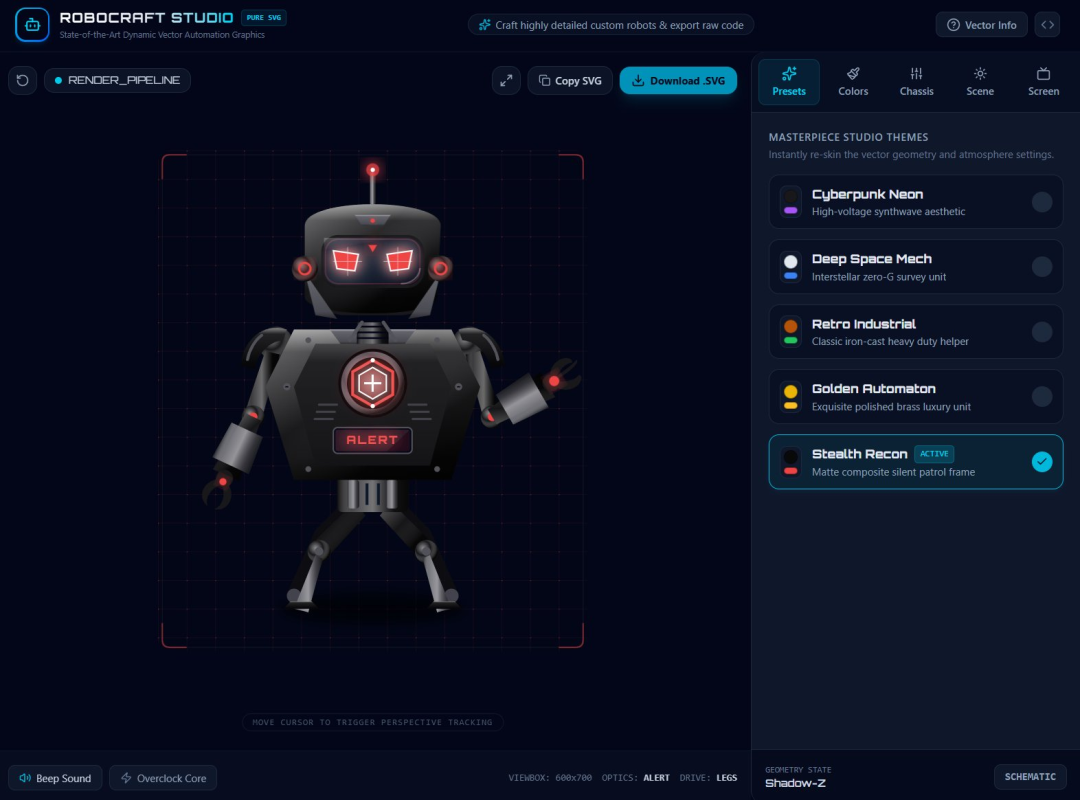Select the Cyberpunk Neon theme radio circle
Screen dimensions: 1080x800
point(1041,202)
